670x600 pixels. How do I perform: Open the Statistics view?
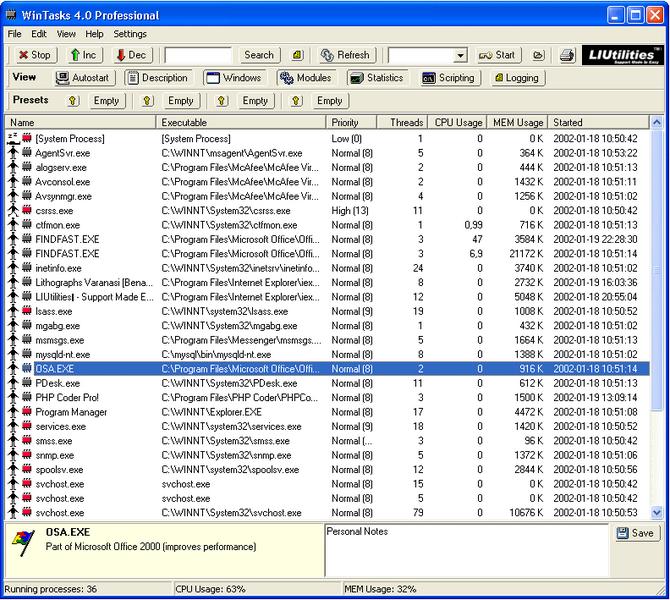(x=377, y=78)
